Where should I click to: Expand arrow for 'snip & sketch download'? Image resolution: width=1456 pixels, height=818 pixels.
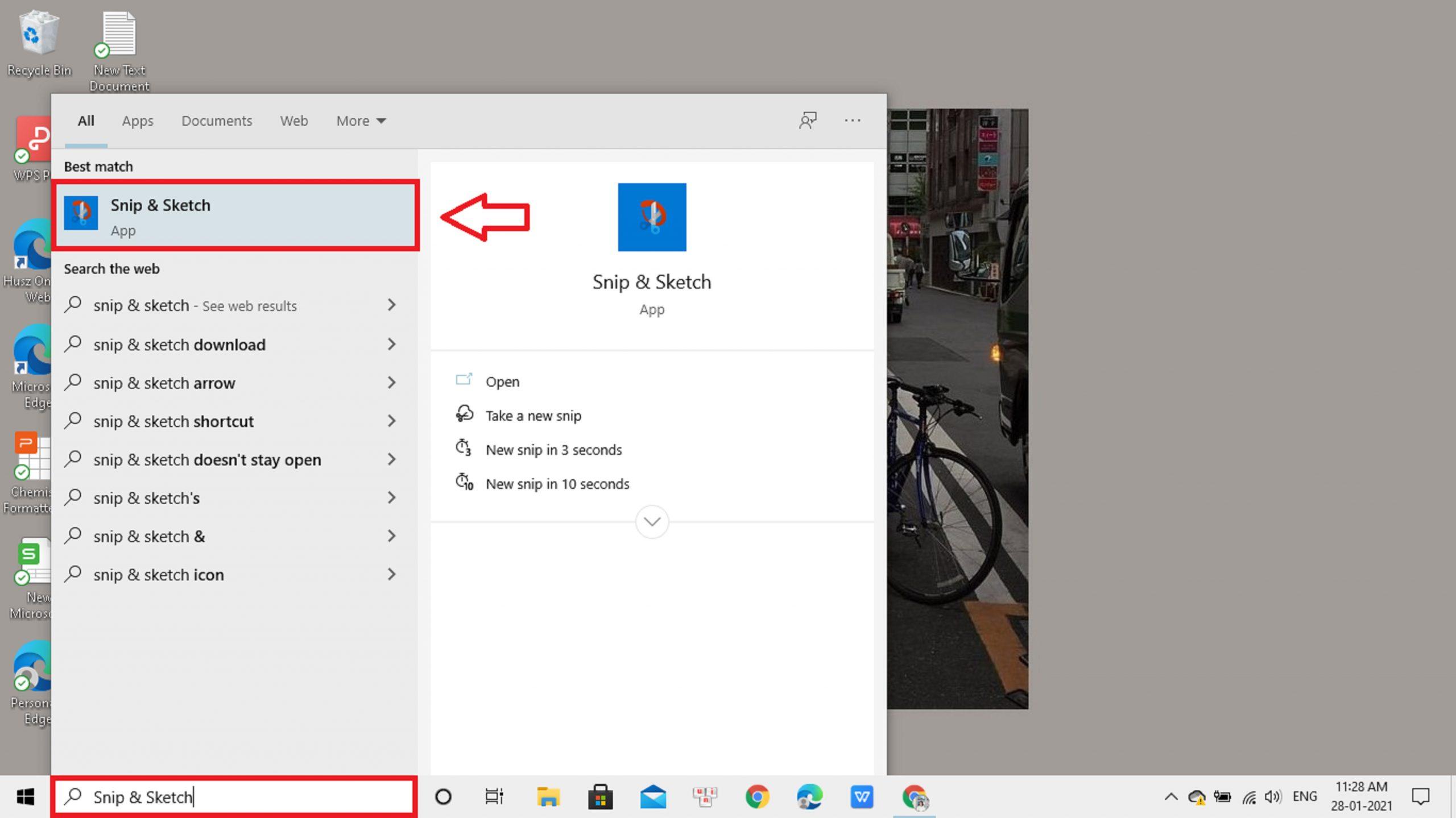click(391, 344)
